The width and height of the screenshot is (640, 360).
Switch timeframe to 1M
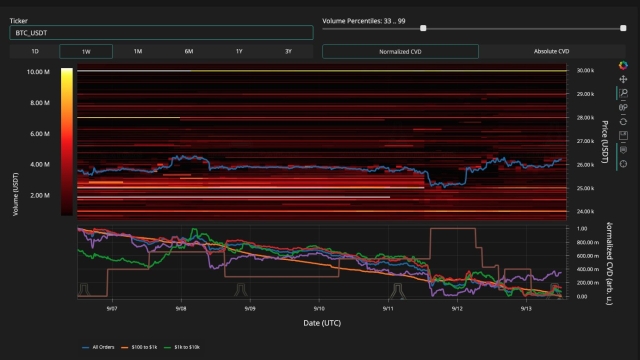138,51
